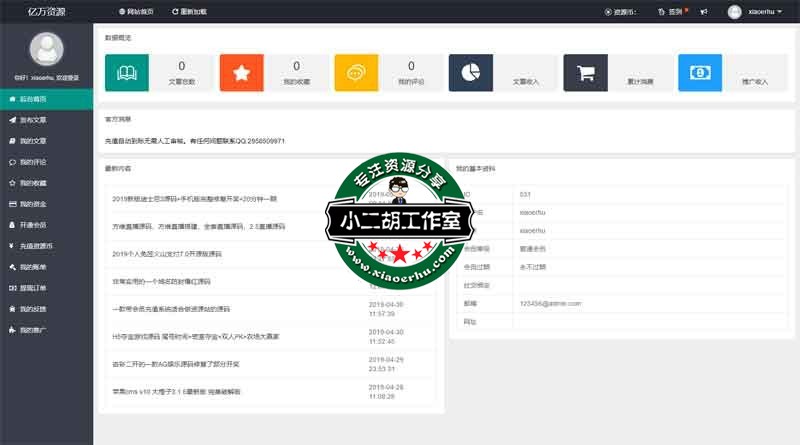Click the 推广收入 label

[x=755, y=82]
